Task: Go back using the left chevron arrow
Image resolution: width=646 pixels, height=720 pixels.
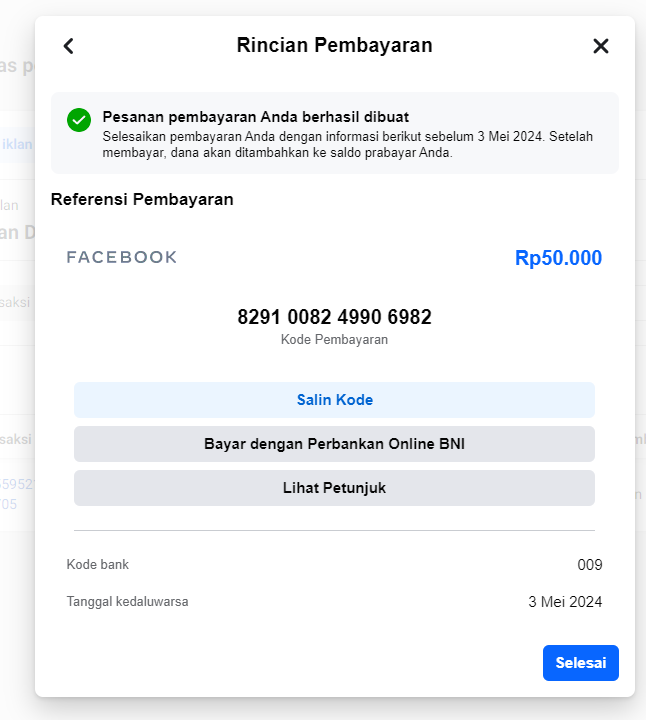Action: pyautogui.click(x=68, y=46)
